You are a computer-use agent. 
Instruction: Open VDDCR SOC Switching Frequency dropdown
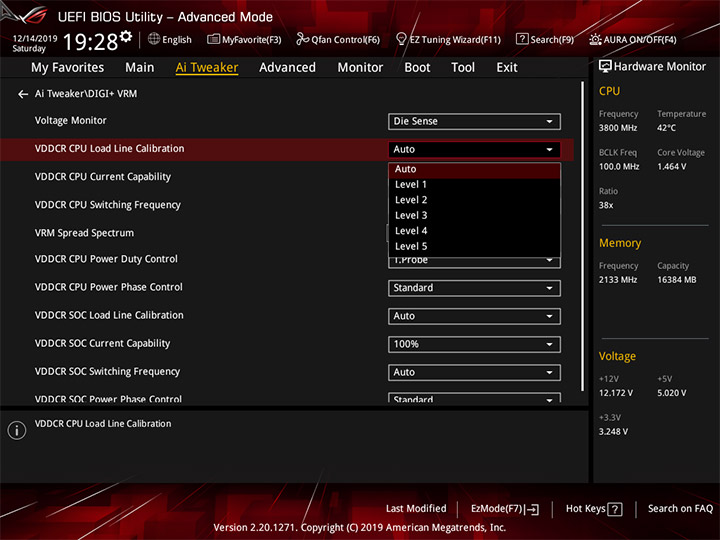coord(474,372)
